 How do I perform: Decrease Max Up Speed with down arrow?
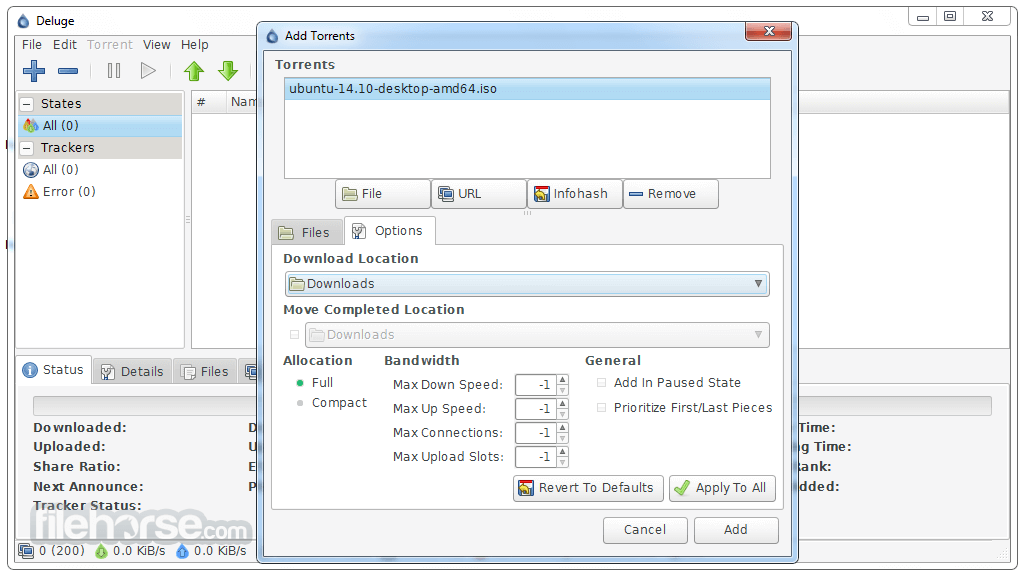coord(562,414)
